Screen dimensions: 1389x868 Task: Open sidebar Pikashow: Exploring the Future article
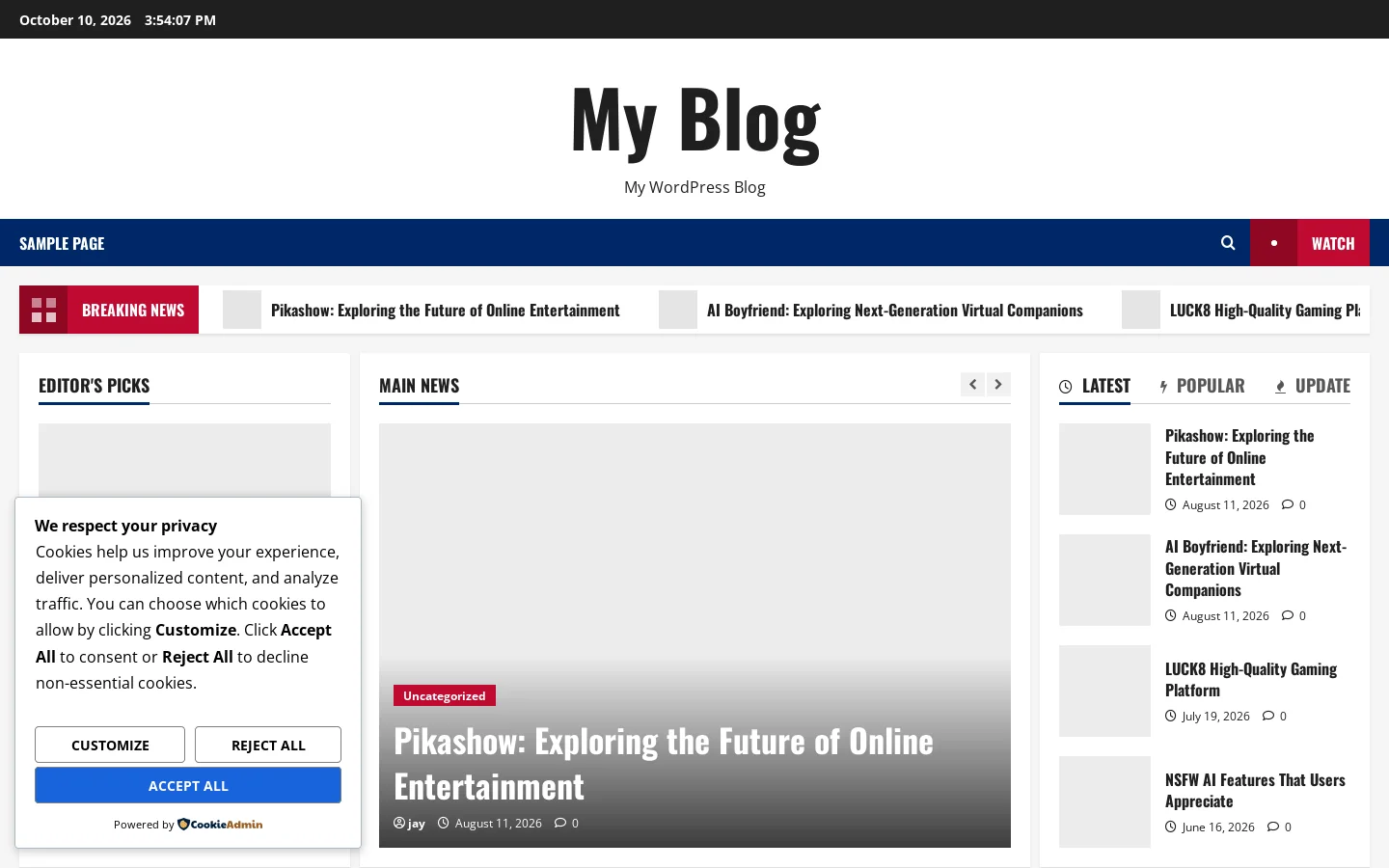[x=1239, y=457]
